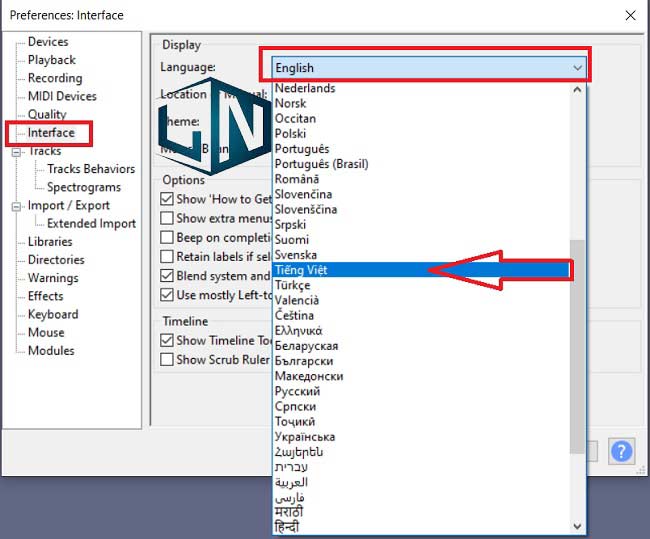This screenshot has height=539, width=650.
Task: Collapse the Import / Export tree node
Action: pos(17,206)
